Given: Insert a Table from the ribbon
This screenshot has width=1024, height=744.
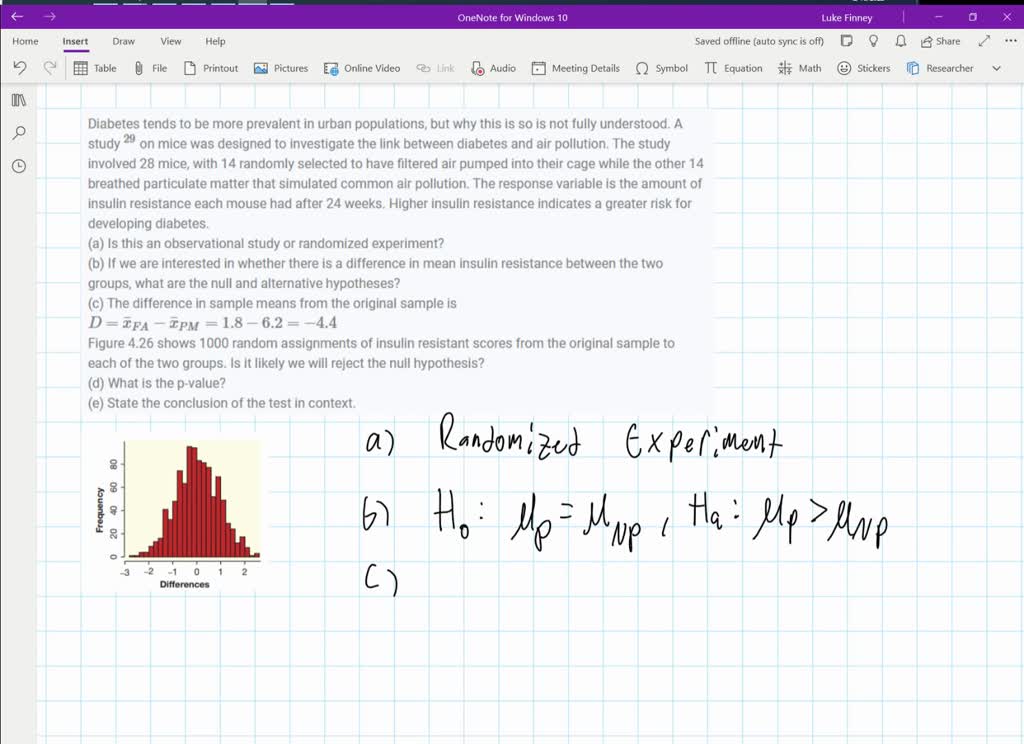Looking at the screenshot, I should [x=95, y=68].
